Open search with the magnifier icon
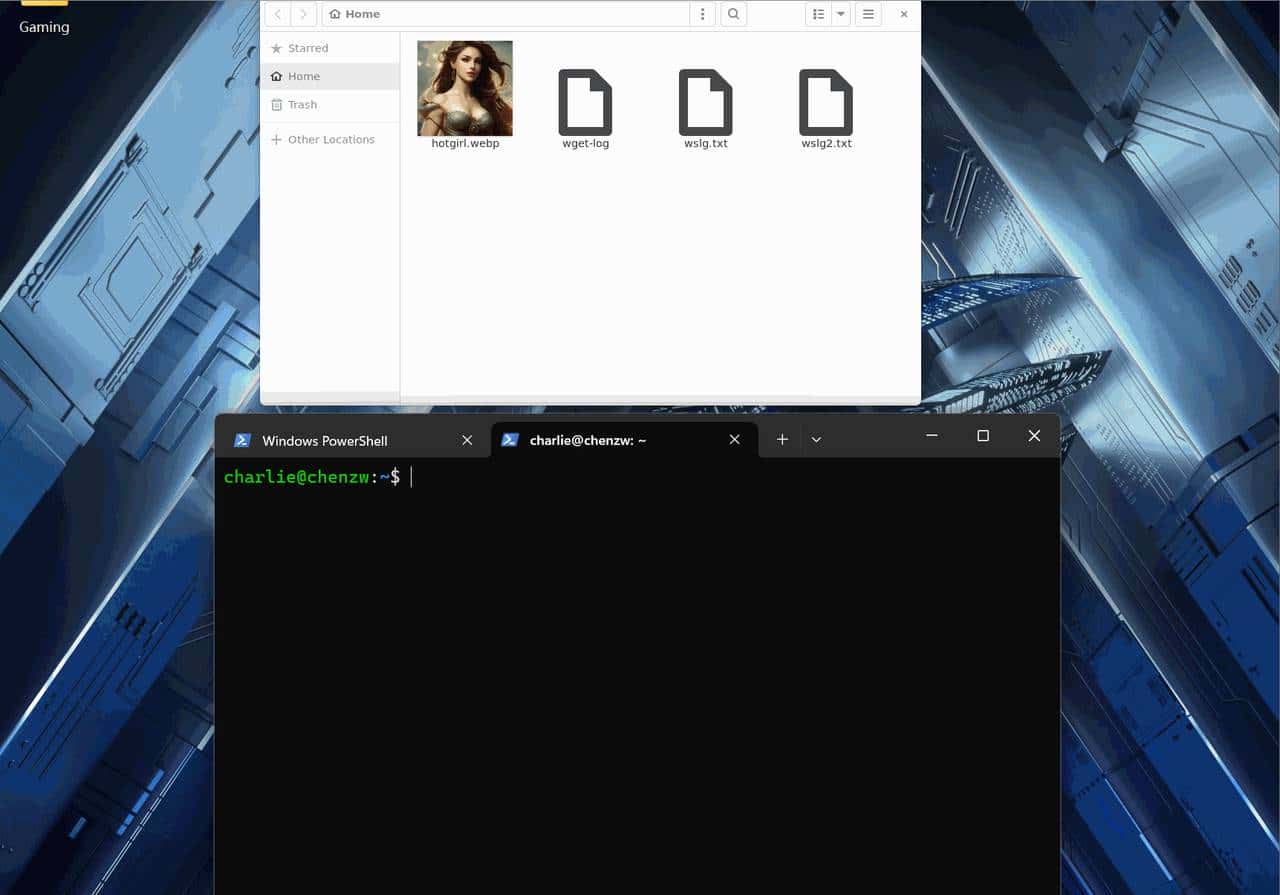The image size is (1280, 895). tap(733, 14)
